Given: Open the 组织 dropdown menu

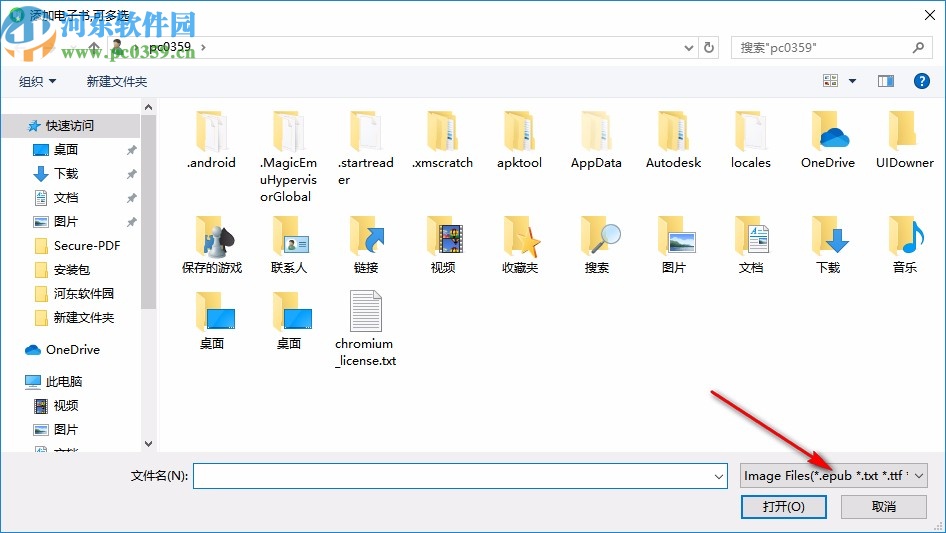Looking at the screenshot, I should coord(37,81).
